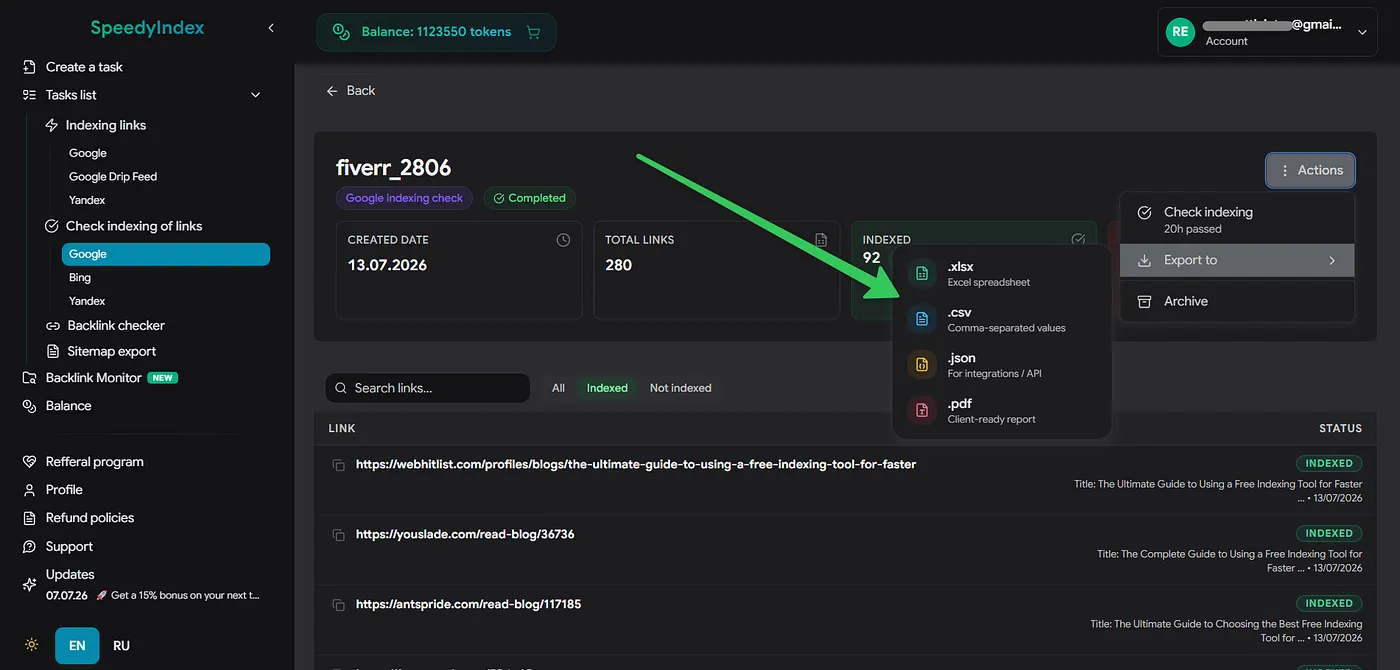Viewport: 1400px width, 670px height.
Task: Open Bing under Check indexing of links
Action: pos(80,278)
